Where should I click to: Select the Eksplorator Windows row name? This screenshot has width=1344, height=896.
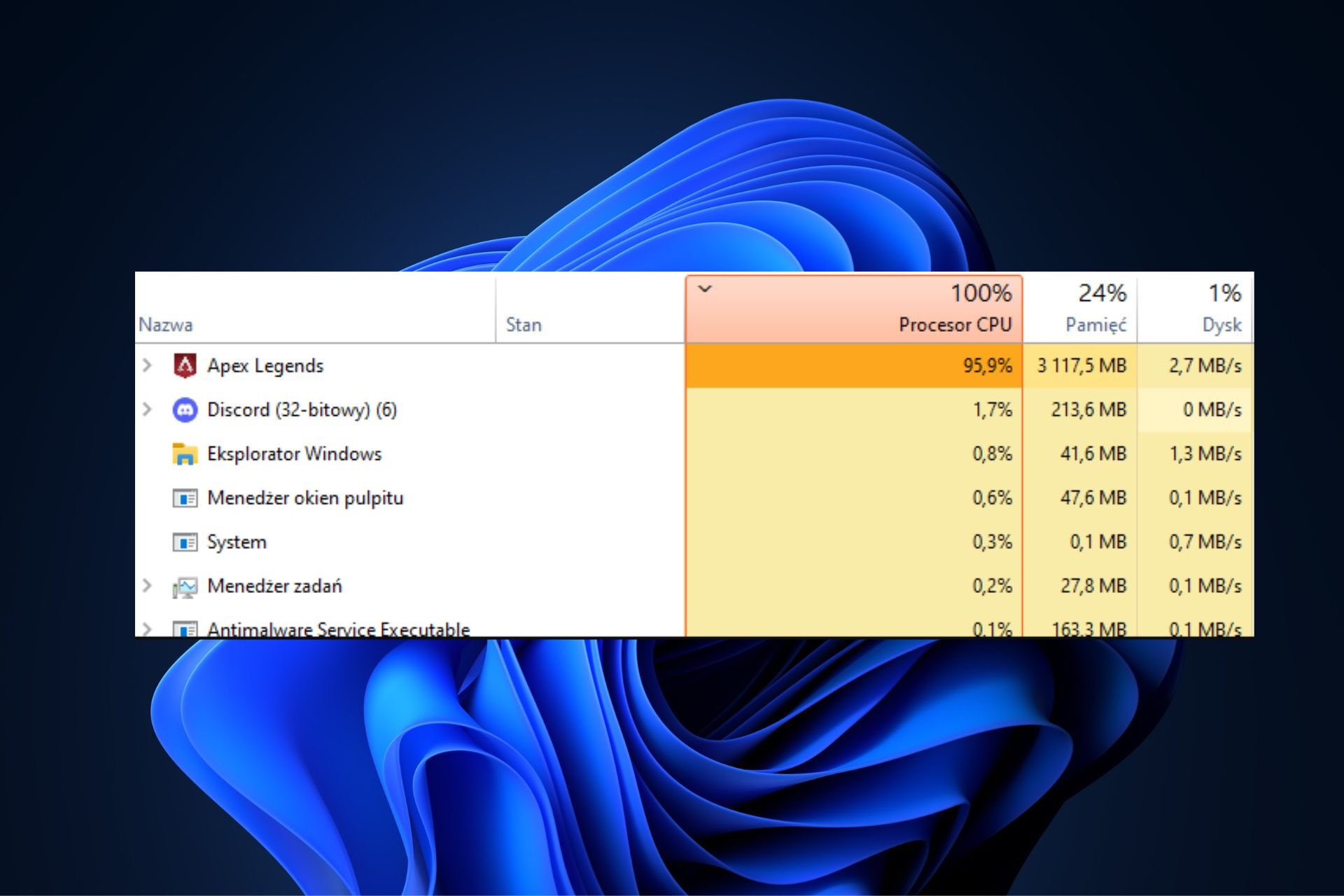pos(295,454)
